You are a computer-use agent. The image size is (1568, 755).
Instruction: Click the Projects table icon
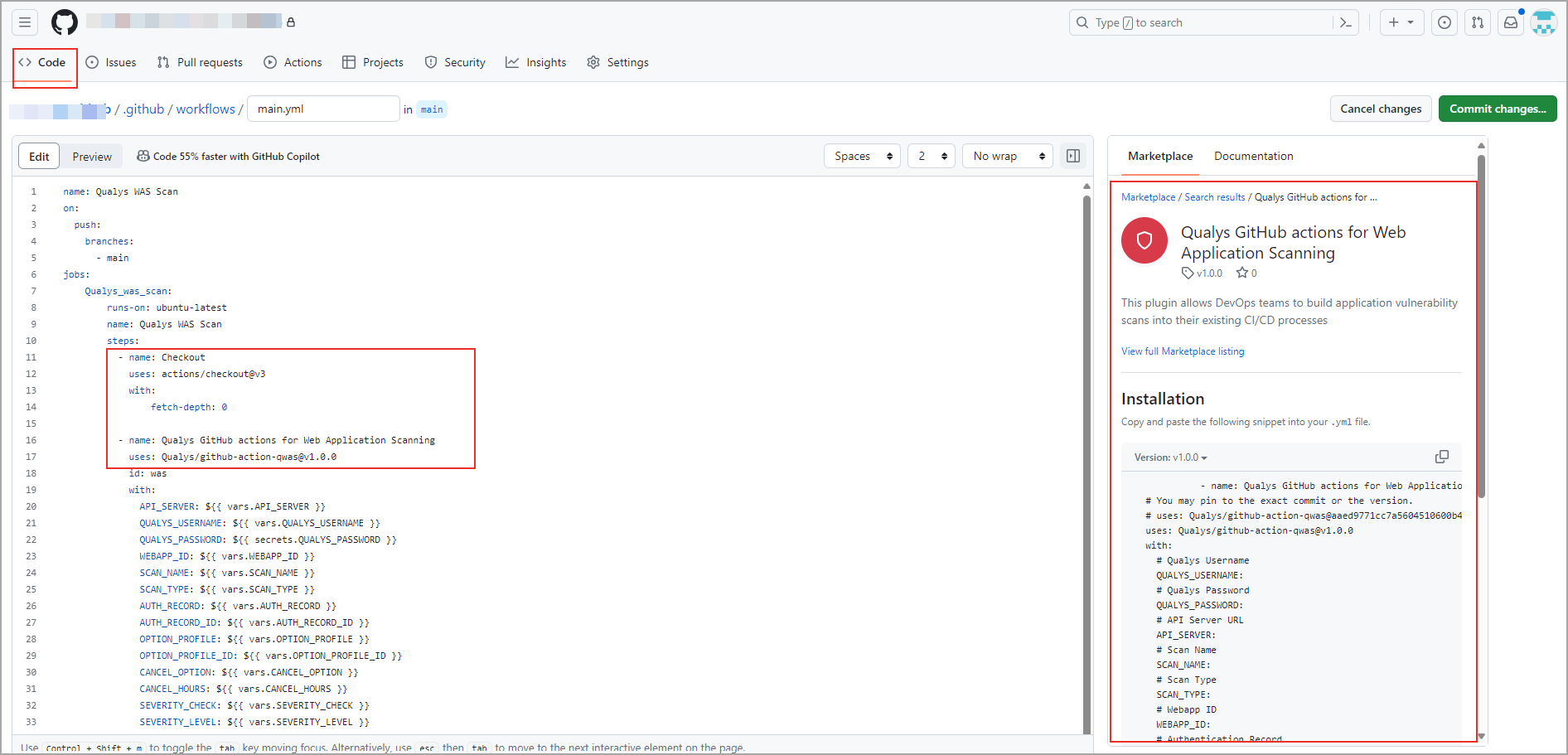(349, 62)
